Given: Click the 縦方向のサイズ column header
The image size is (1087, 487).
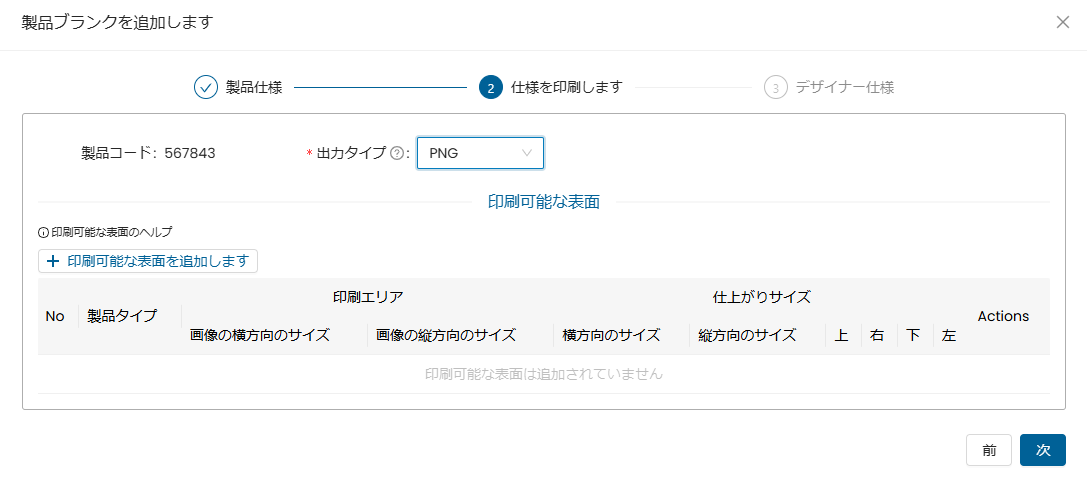Looking at the screenshot, I should 747,335.
